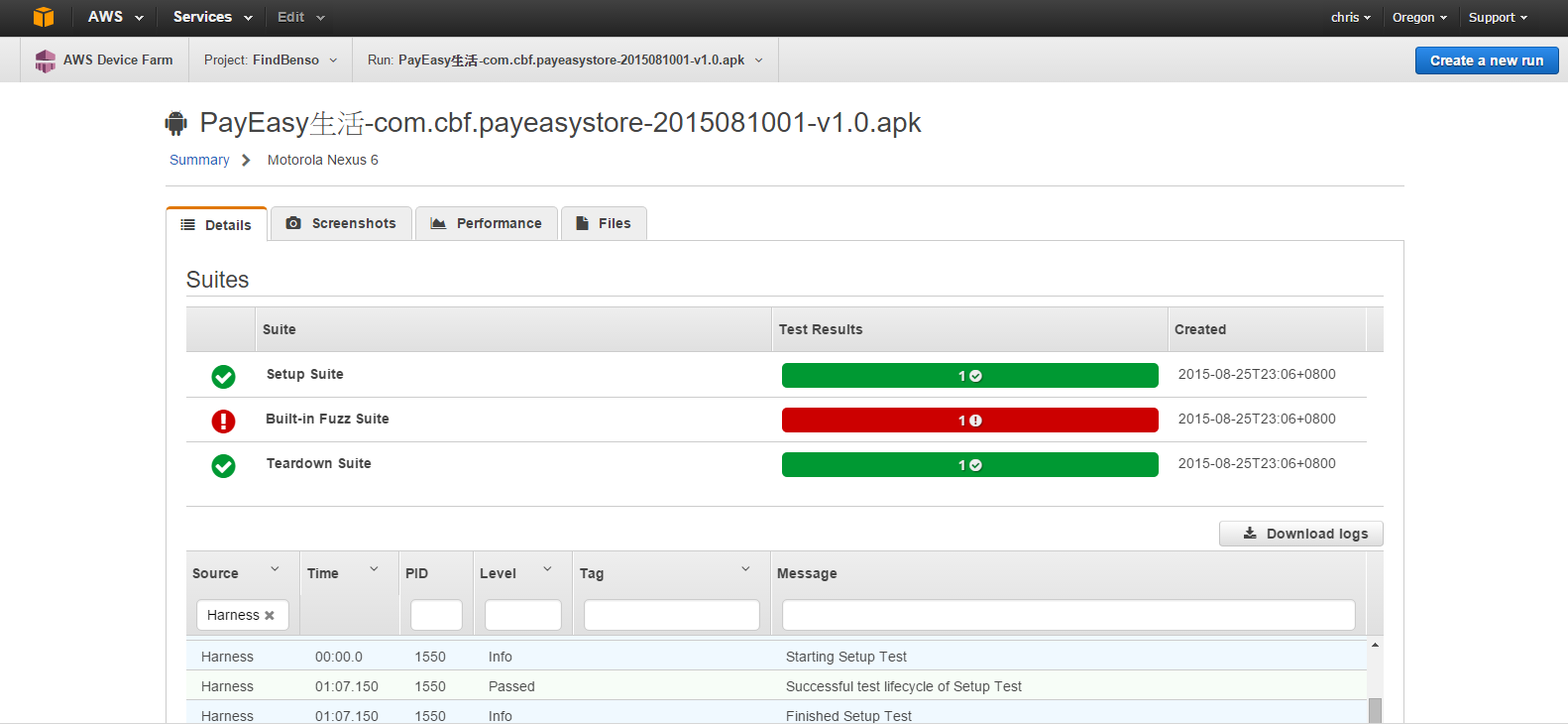
Task: Focus the Message filter input field
Action: [x=1068, y=615]
